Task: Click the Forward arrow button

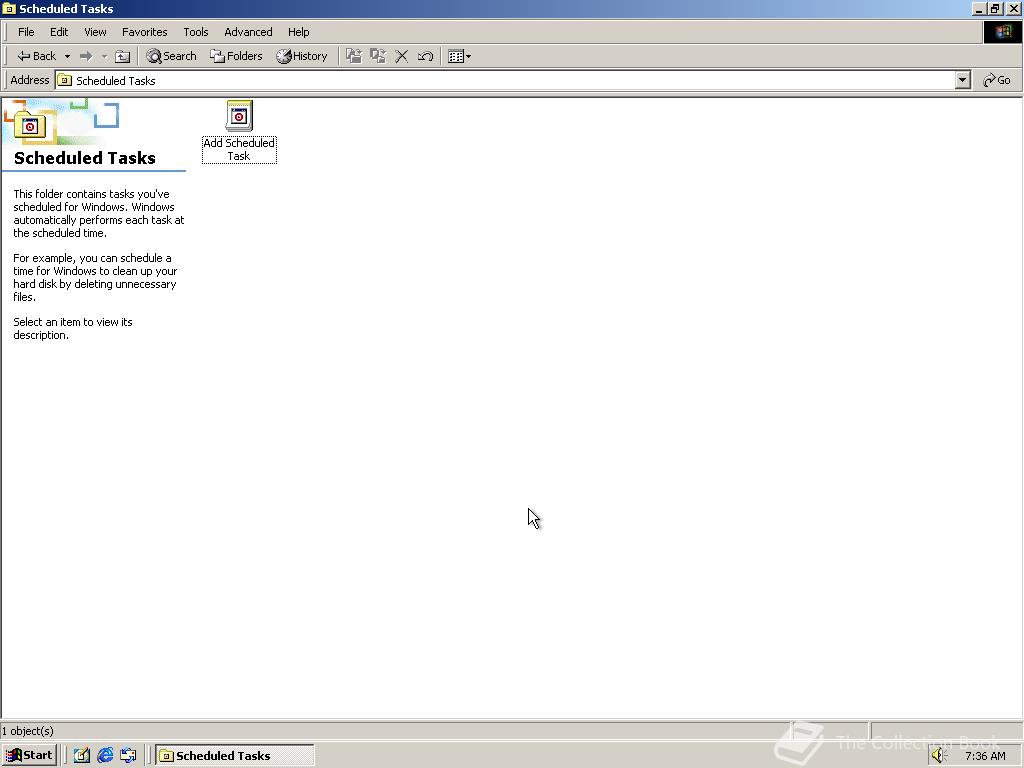Action: [86, 56]
